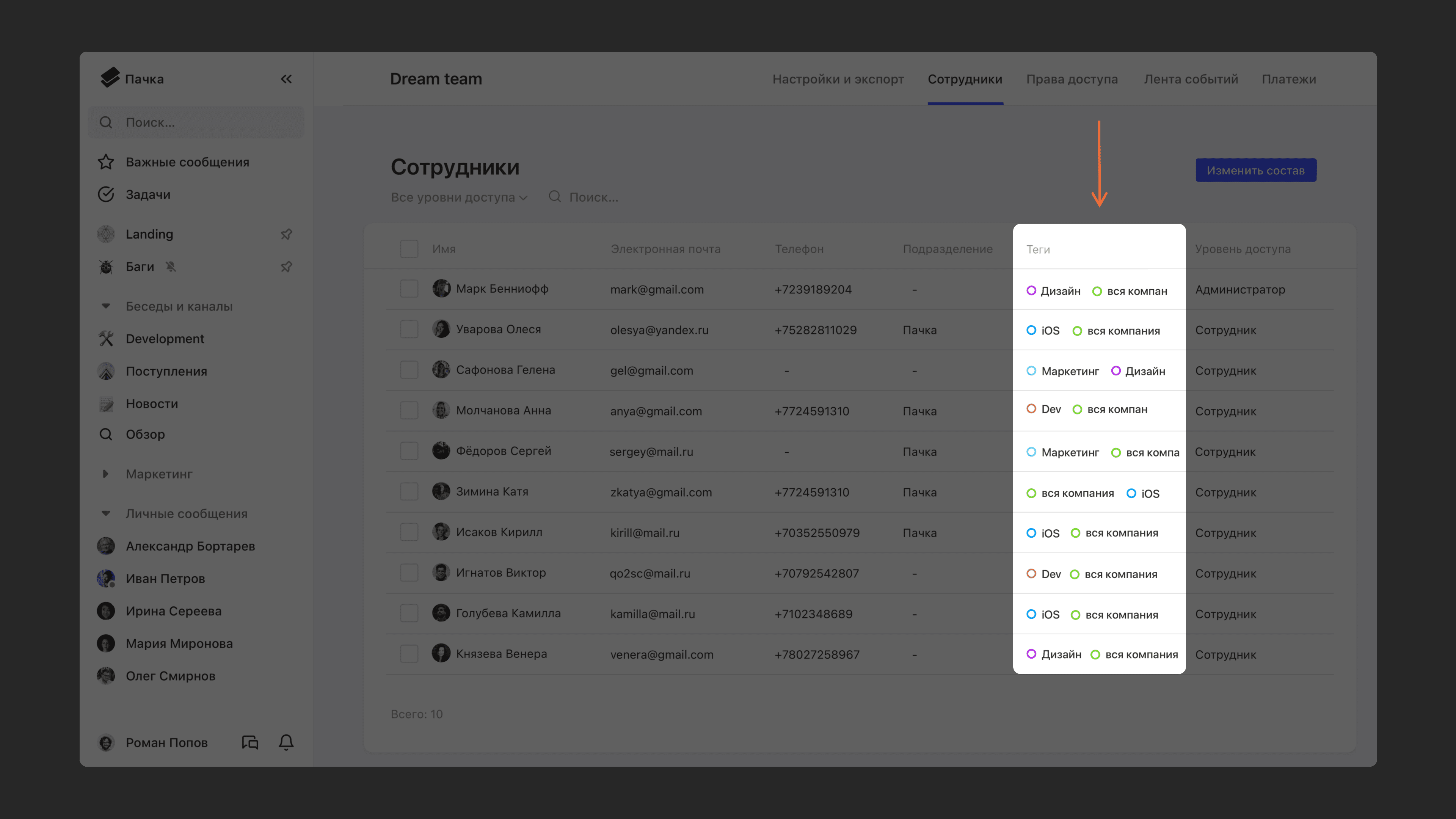Unpin the Landing chat pin icon
Image resolution: width=1456 pixels, height=819 pixels.
pyautogui.click(x=286, y=234)
